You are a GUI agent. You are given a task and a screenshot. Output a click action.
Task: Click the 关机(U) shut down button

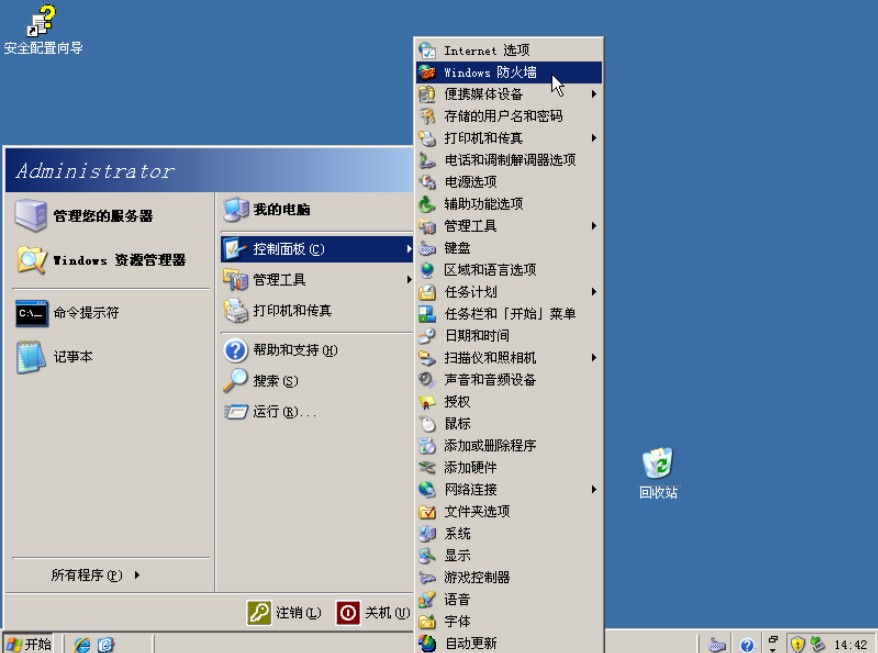373,612
